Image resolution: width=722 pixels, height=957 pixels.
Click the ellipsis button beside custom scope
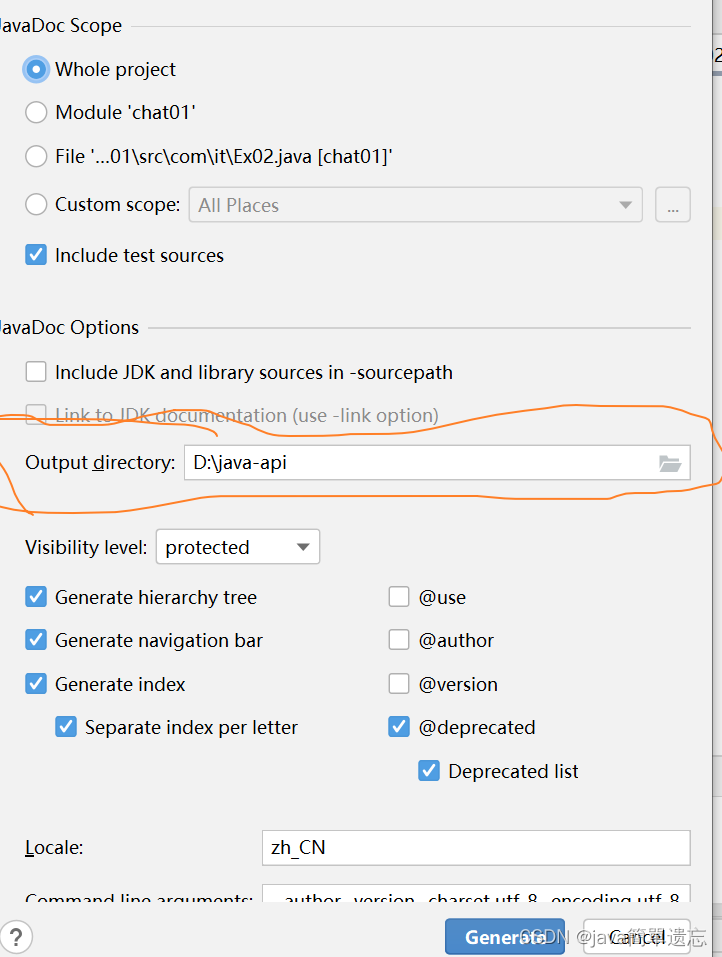tap(673, 205)
